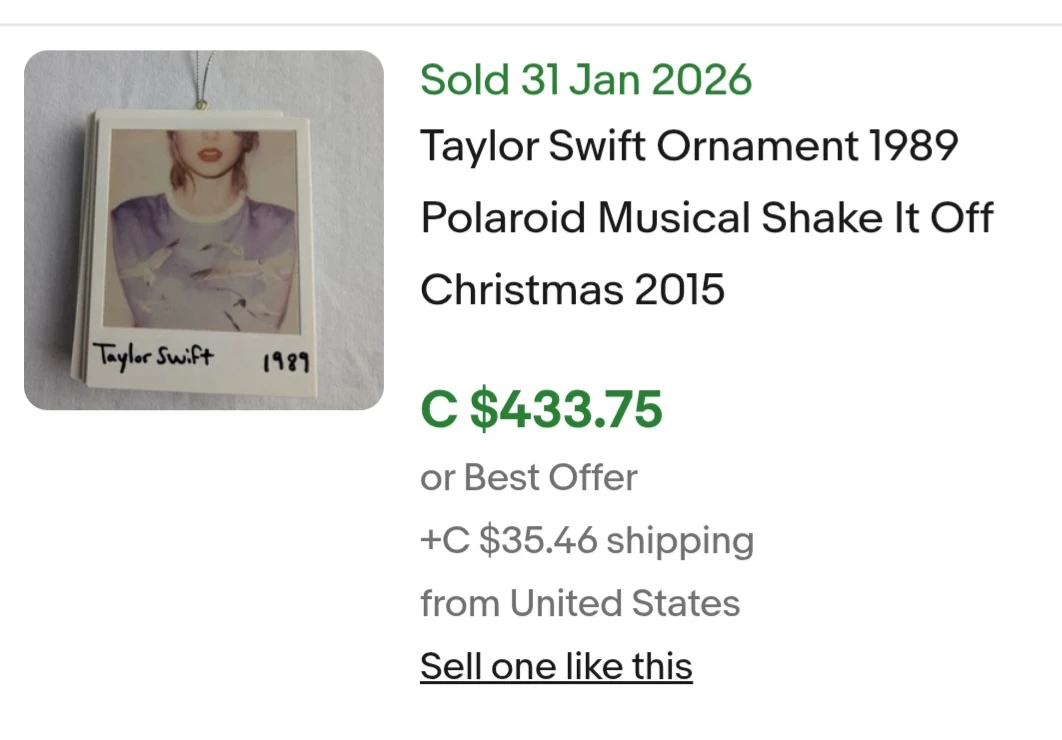Viewport: 1062px width, 740px height.
Task: Open the listing via the green sold date
Action: (x=585, y=79)
